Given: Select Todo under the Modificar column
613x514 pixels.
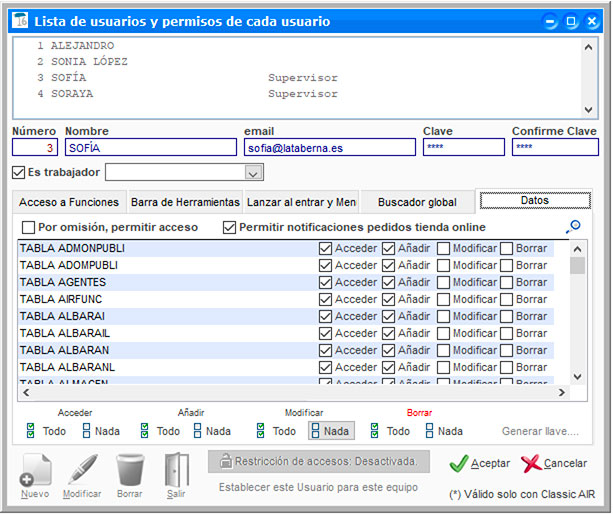Looking at the screenshot, I should pyautogui.click(x=276, y=431).
